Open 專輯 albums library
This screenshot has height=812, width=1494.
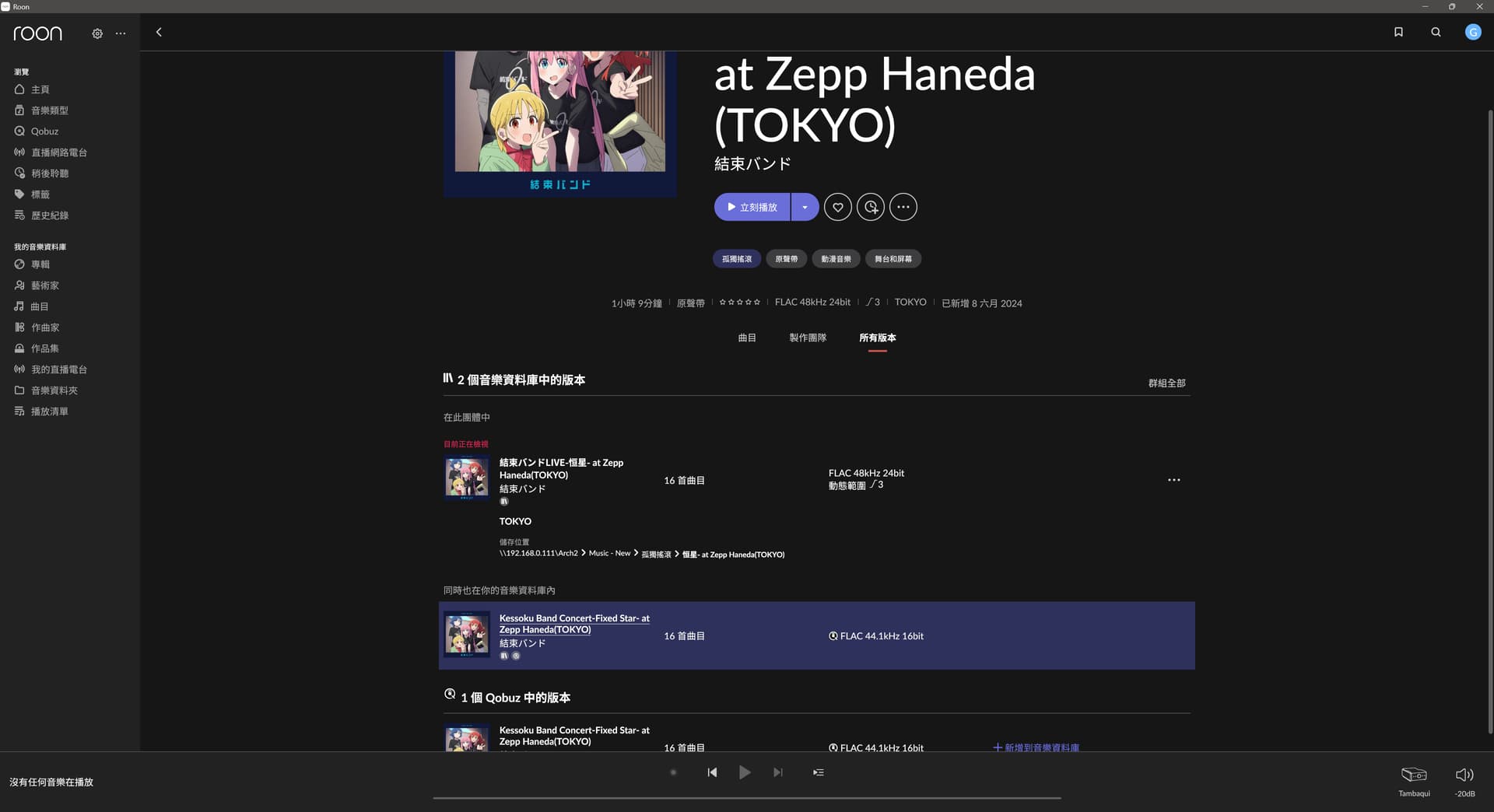[x=33, y=264]
